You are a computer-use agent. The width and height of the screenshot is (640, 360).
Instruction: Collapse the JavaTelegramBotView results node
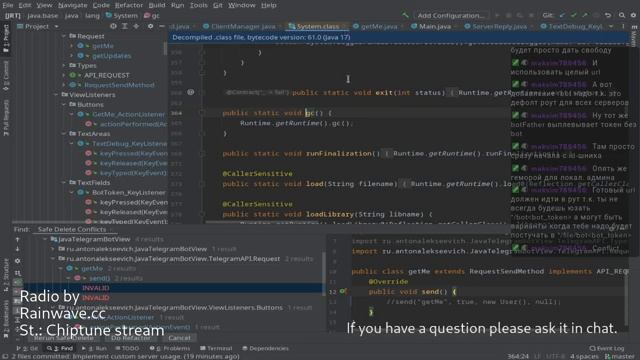pos(45,240)
